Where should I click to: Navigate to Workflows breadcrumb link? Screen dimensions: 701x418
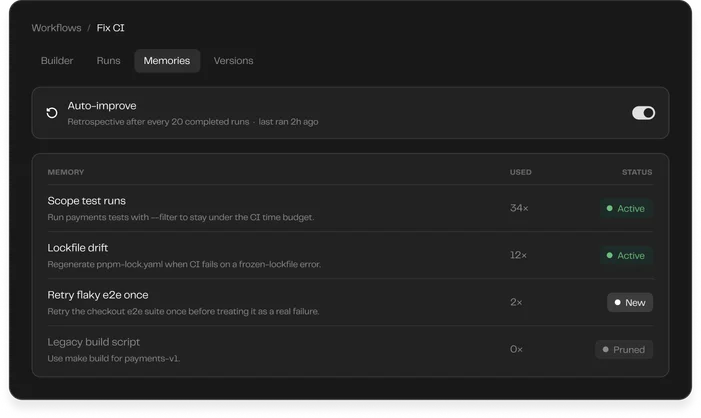tap(56, 28)
